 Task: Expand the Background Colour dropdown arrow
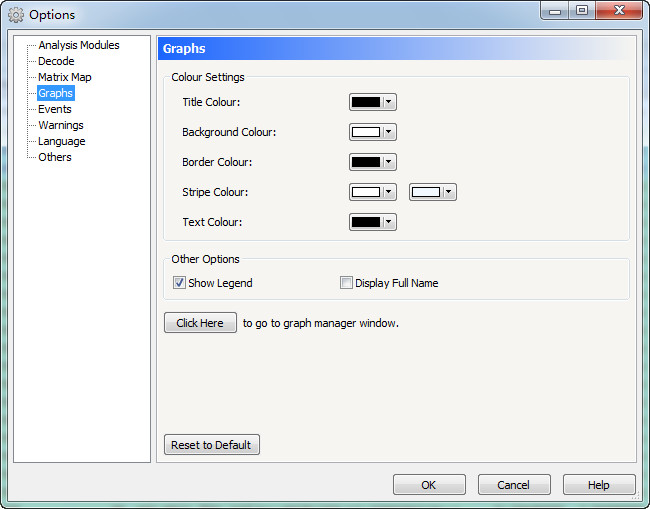(389, 132)
